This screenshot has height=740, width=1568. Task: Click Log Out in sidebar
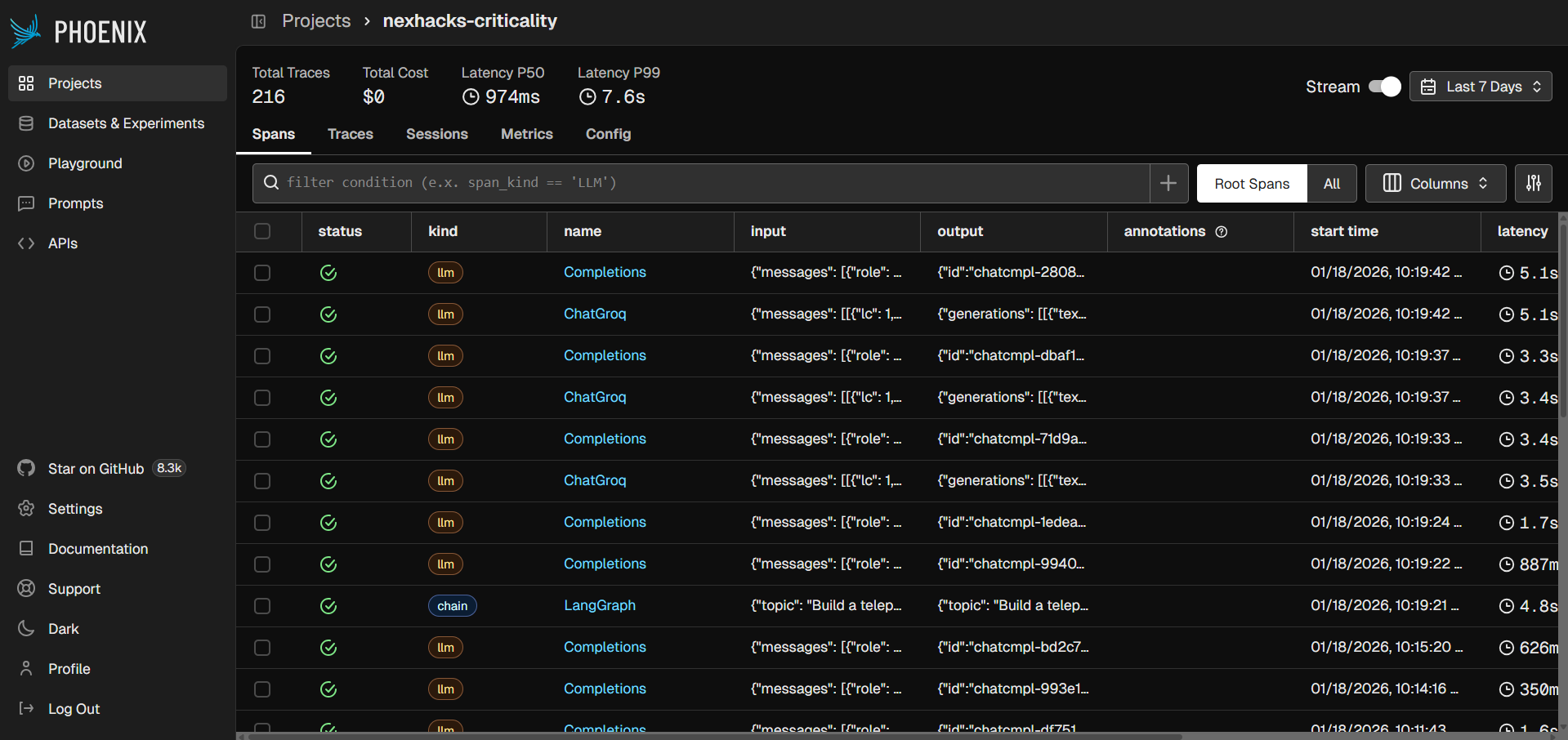(x=118, y=709)
